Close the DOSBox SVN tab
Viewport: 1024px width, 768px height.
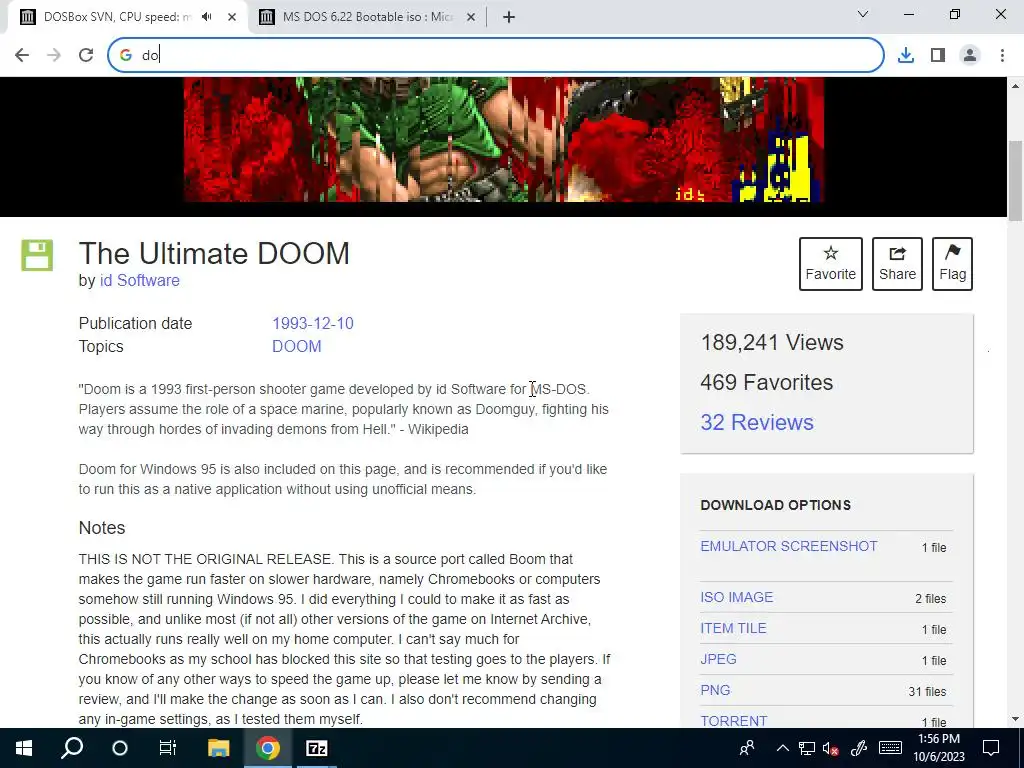click(x=232, y=17)
